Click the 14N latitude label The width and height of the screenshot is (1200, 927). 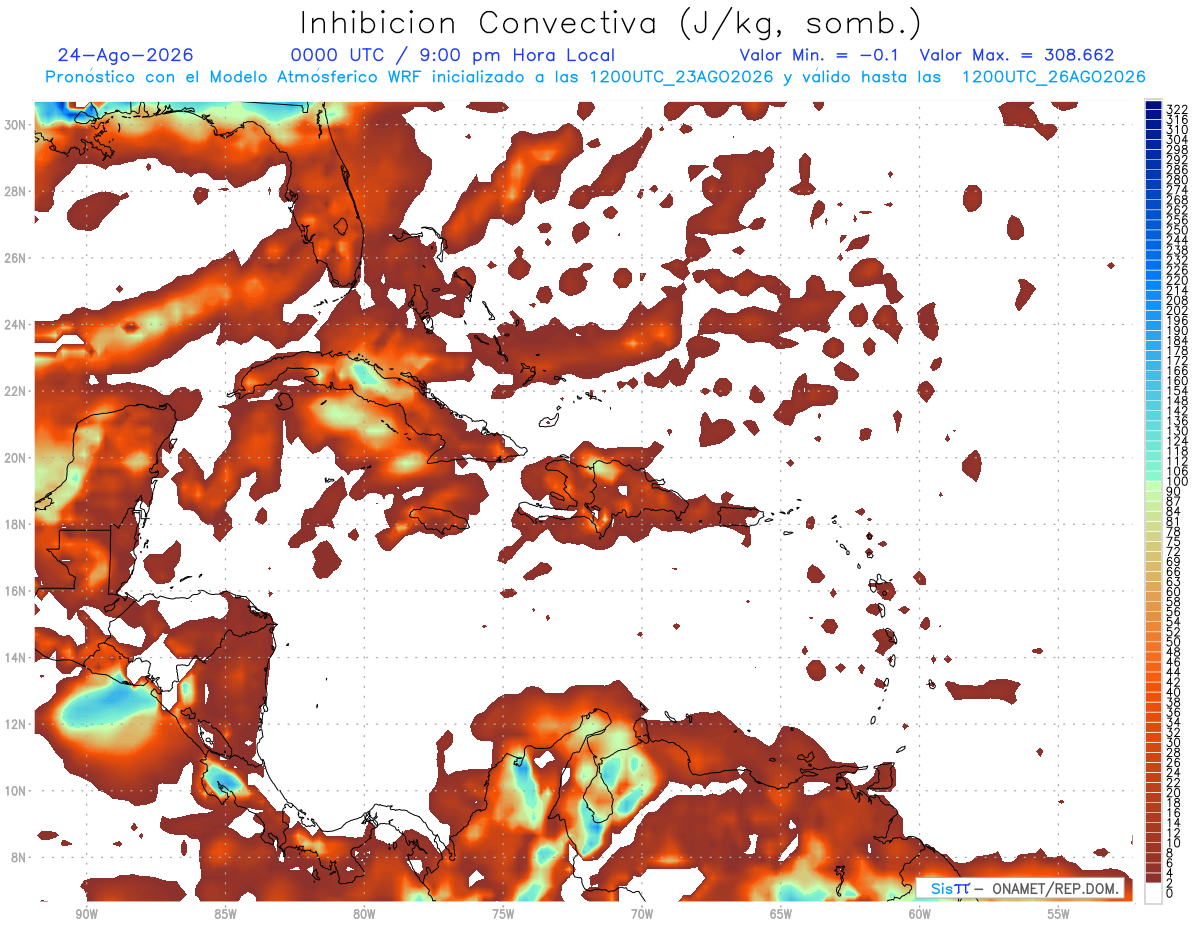point(15,658)
